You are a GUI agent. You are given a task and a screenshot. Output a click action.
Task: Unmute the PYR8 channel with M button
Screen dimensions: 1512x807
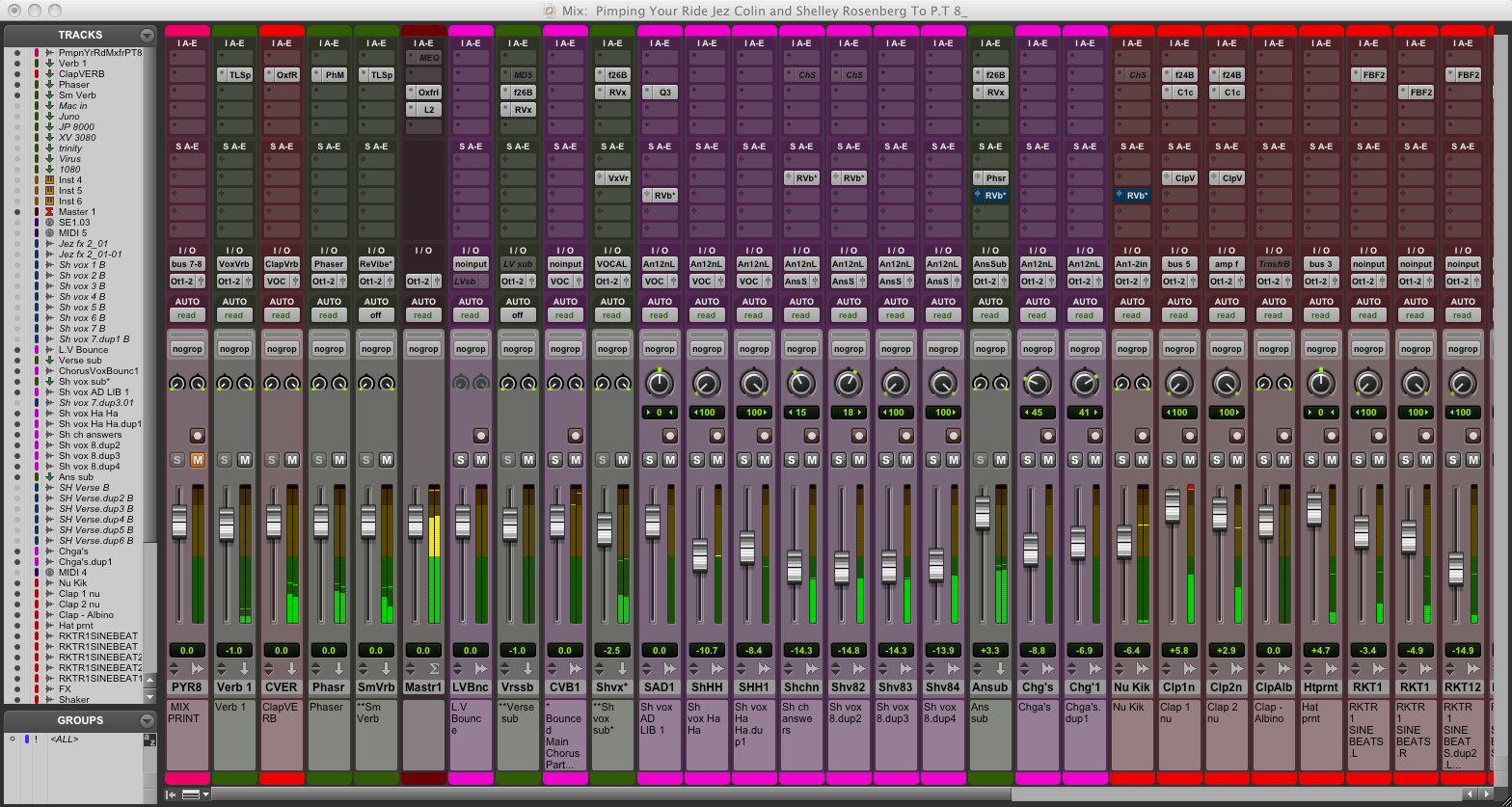pyautogui.click(x=198, y=460)
